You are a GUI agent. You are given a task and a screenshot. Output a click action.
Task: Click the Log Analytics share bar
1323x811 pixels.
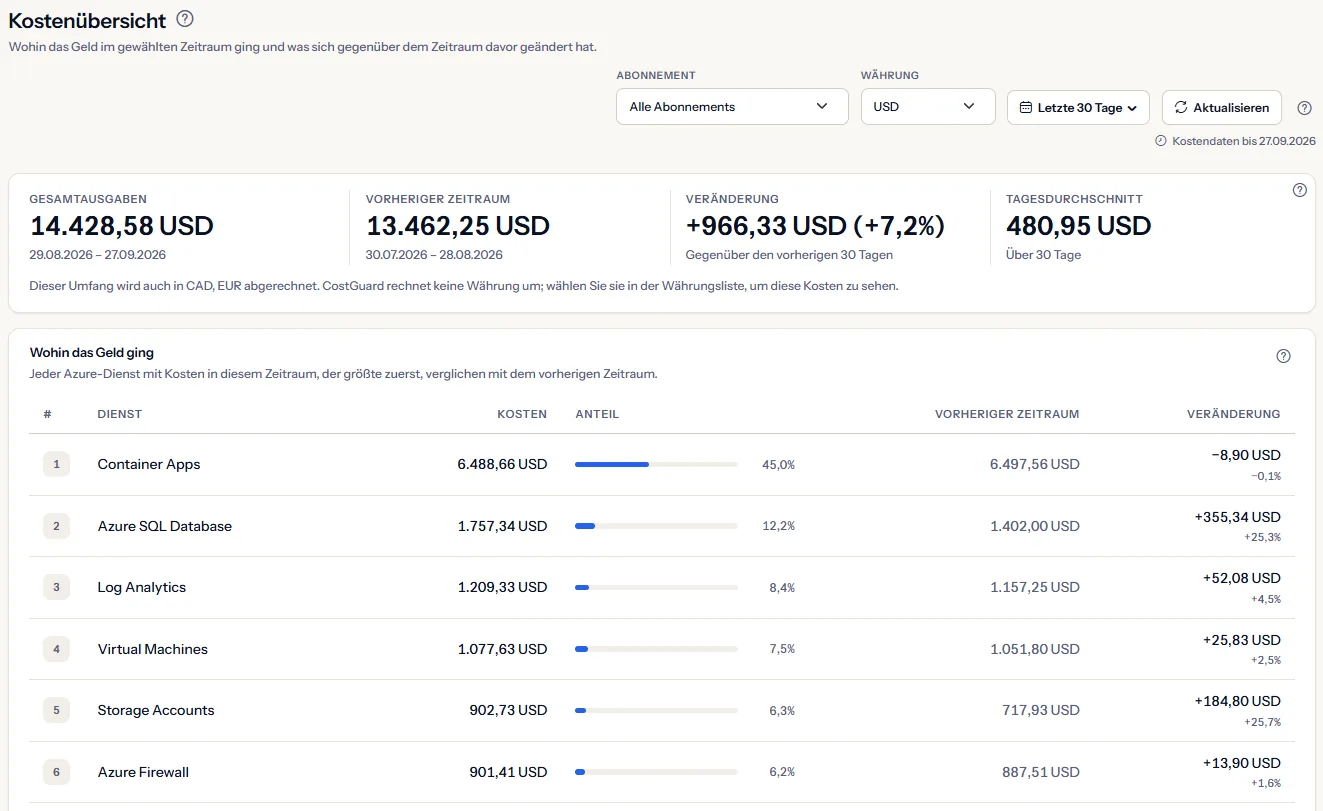656,587
